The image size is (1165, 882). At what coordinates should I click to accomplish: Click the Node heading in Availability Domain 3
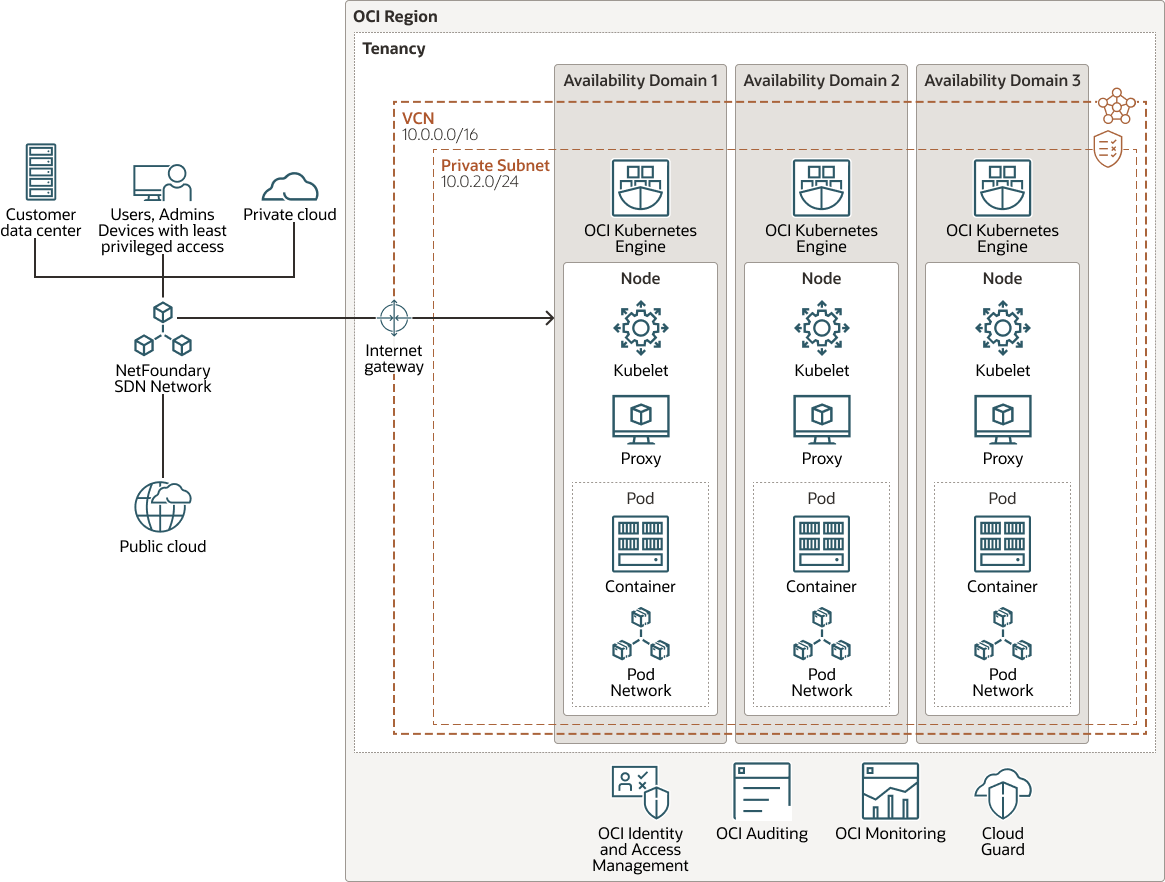1002,279
